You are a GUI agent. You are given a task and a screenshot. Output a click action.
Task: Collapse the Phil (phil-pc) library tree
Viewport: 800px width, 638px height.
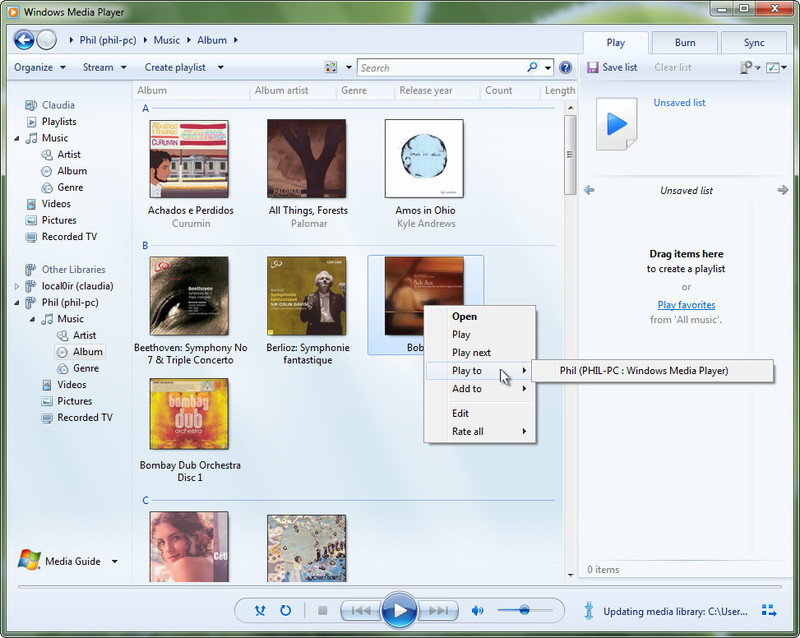[17, 303]
